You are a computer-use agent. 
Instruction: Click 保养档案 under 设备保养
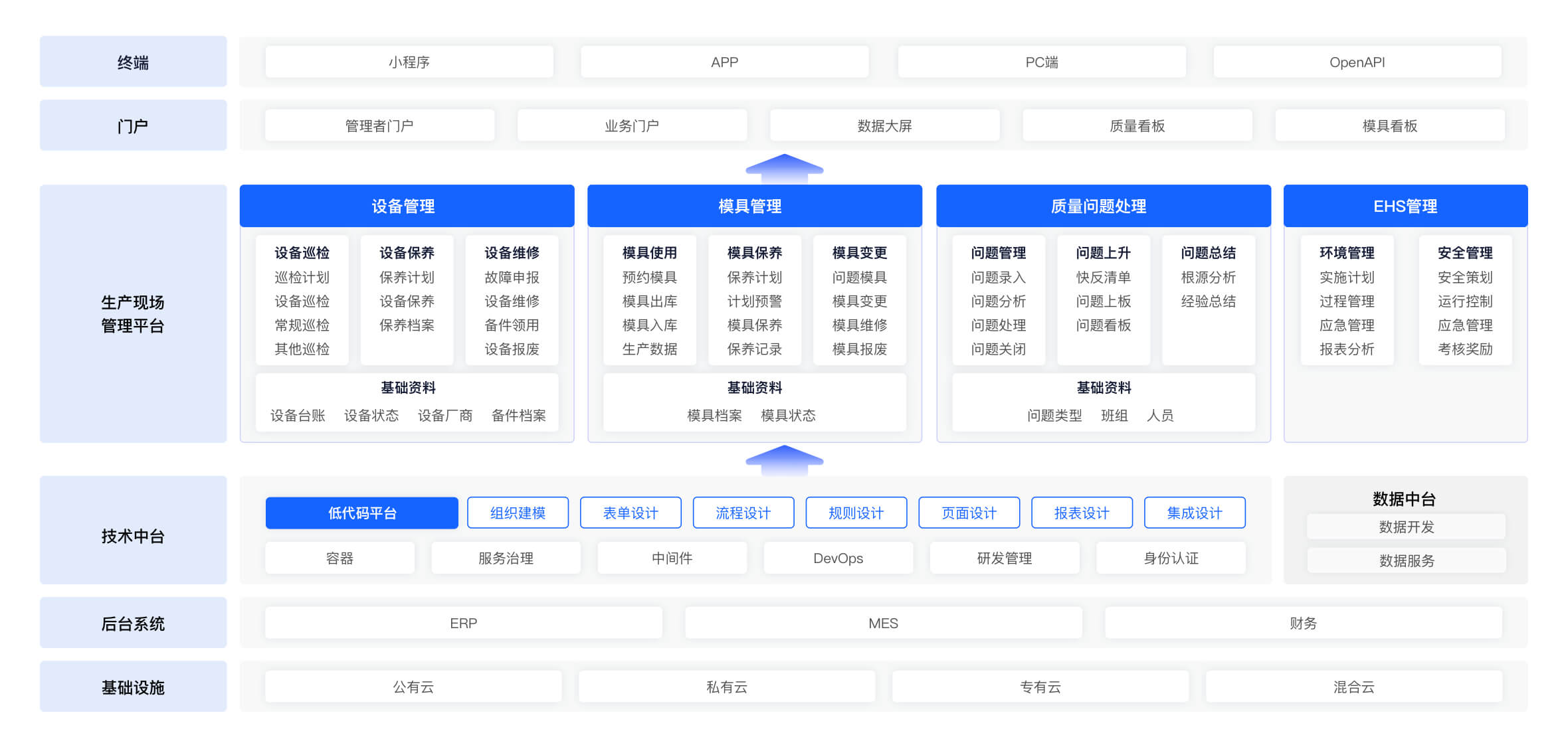(407, 325)
